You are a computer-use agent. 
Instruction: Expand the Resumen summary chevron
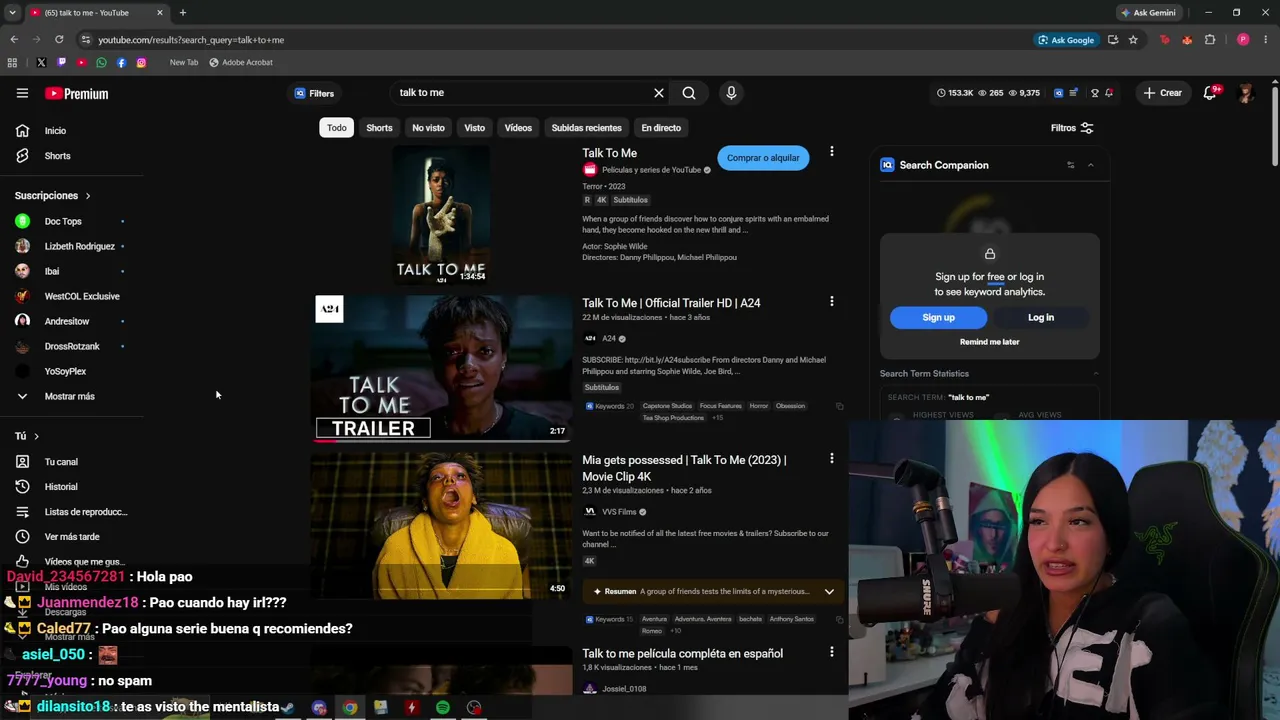pos(829,591)
